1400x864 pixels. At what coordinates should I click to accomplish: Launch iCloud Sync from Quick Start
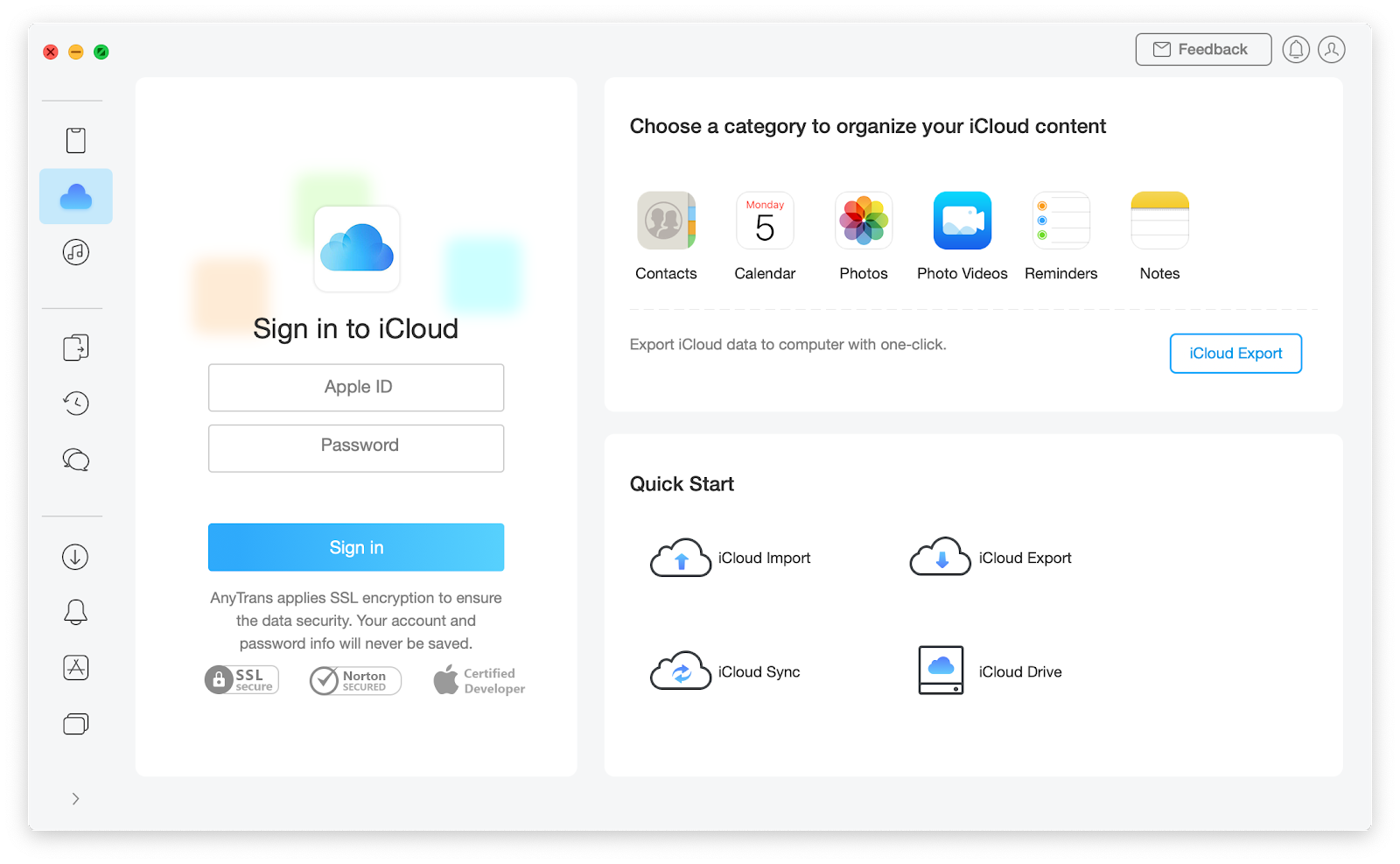[725, 671]
